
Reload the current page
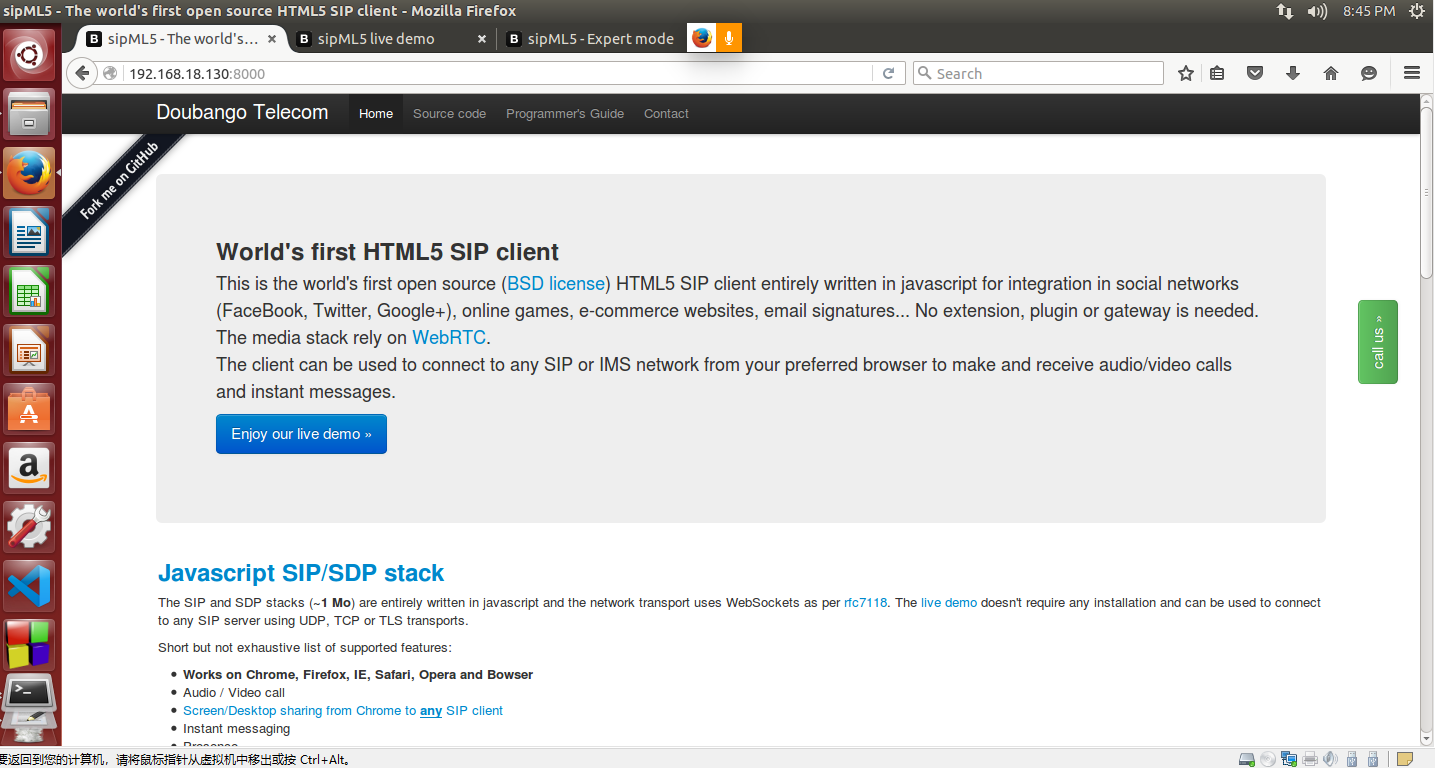[x=888, y=73]
